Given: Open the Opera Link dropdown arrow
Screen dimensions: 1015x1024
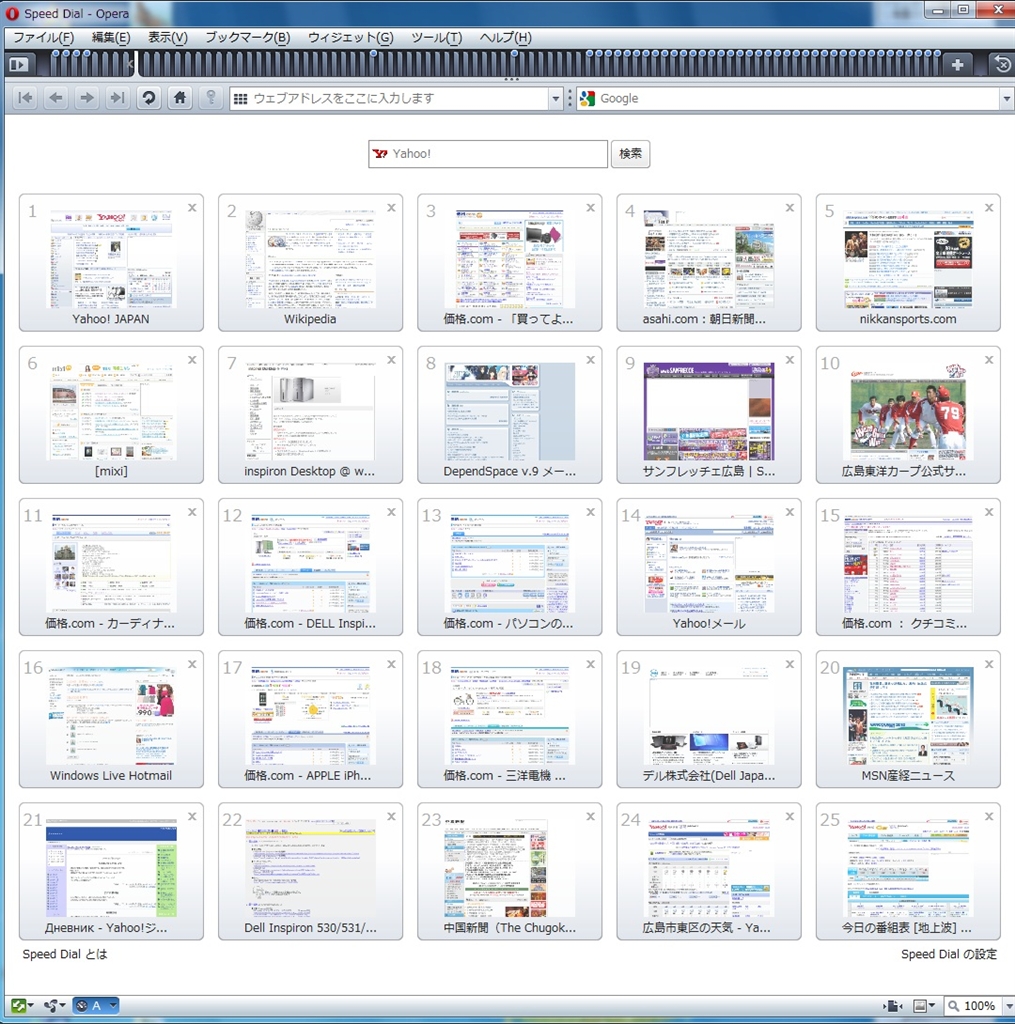Looking at the screenshot, I should 30,1006.
